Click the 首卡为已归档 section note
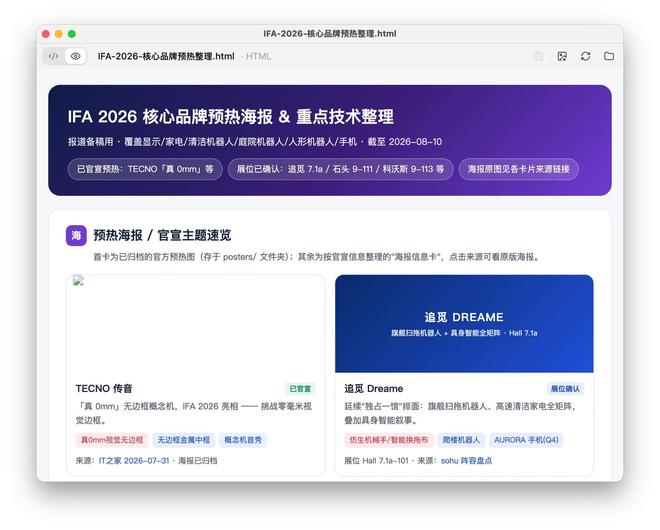The height and width of the screenshot is (530, 660). (317, 257)
